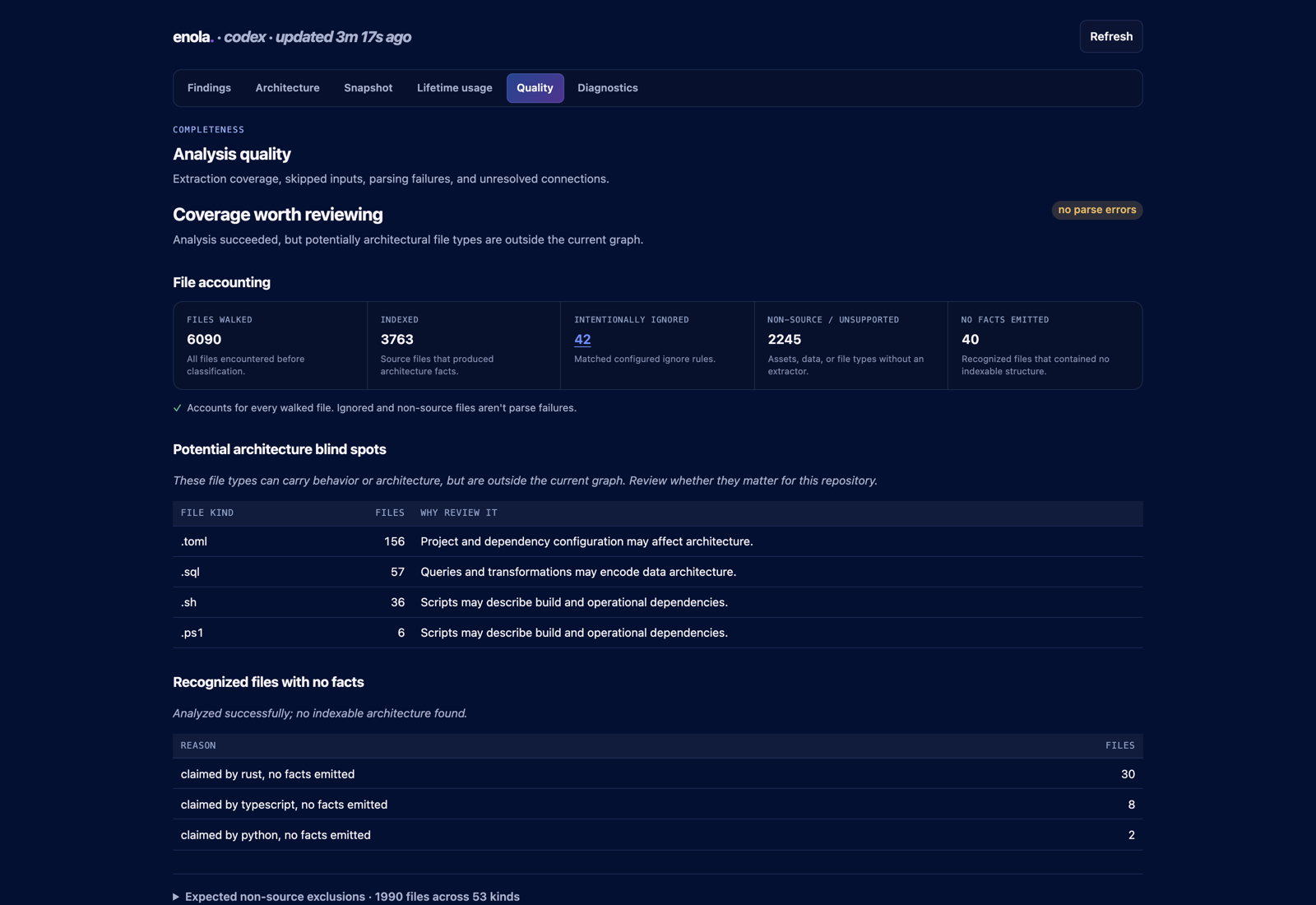
Task: Click the No facts emitted value 40
Action: tap(970, 339)
